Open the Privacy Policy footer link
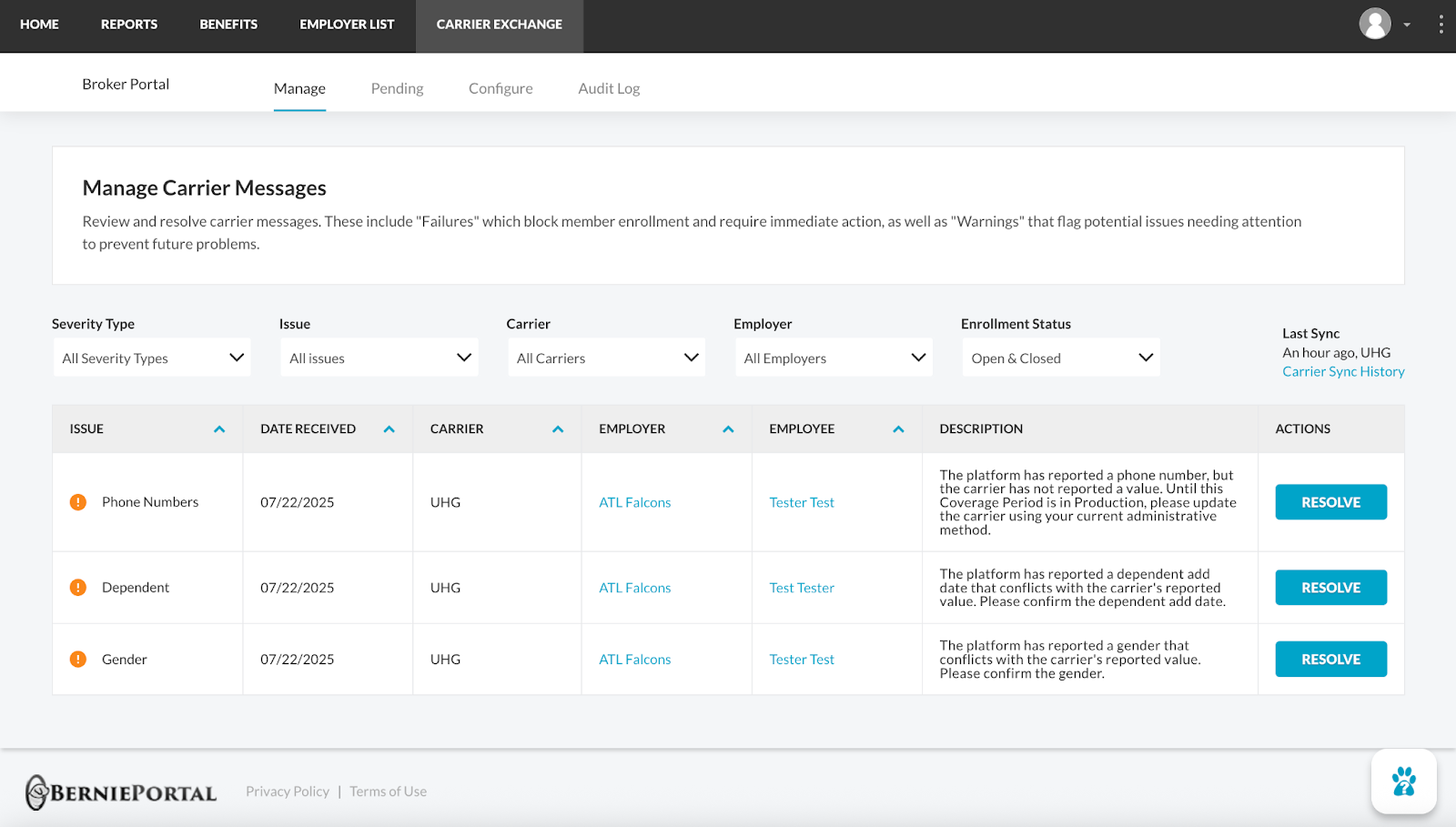This screenshot has width=1456, height=827. [x=288, y=792]
